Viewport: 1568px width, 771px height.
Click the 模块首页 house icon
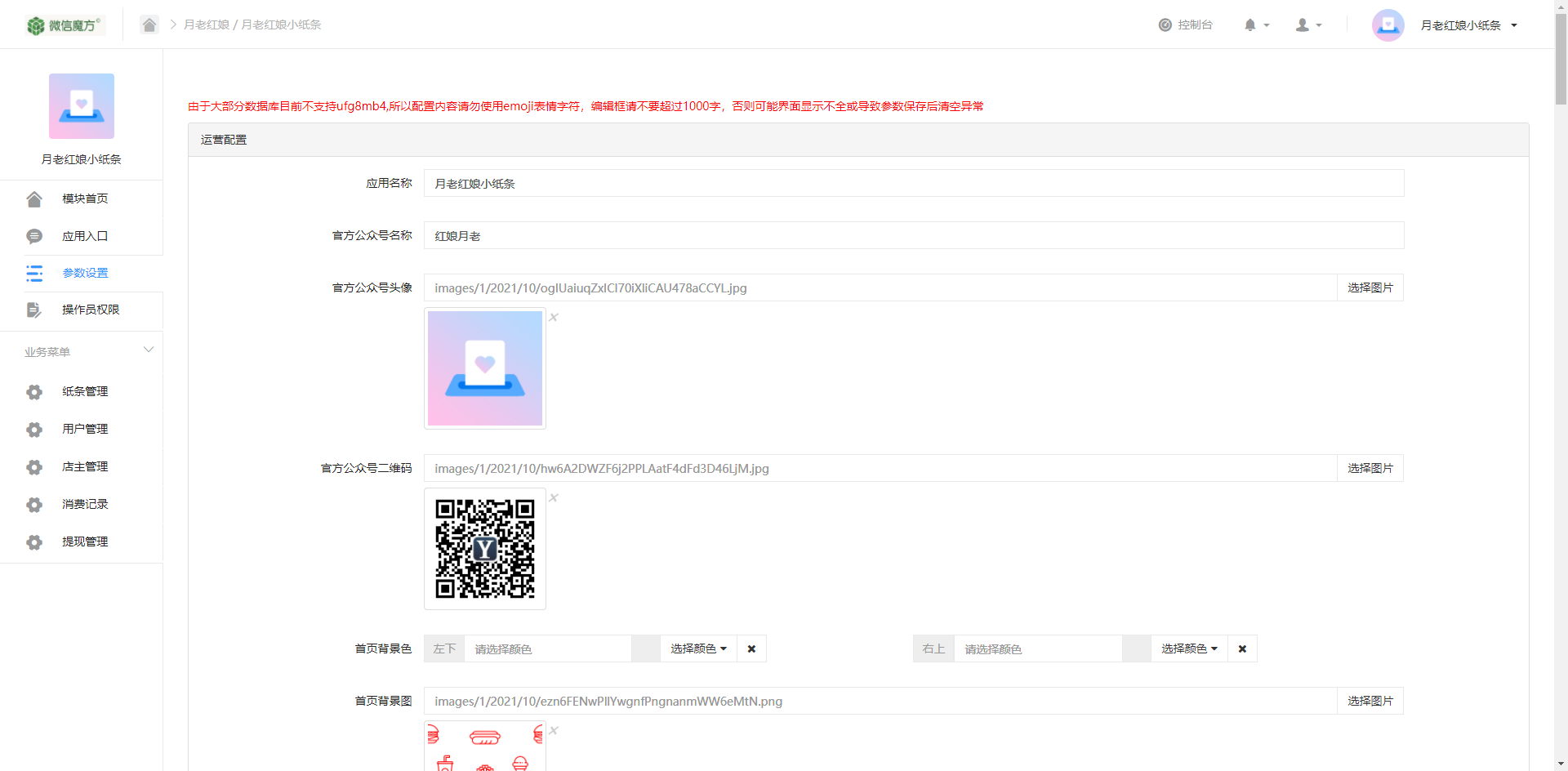click(34, 199)
